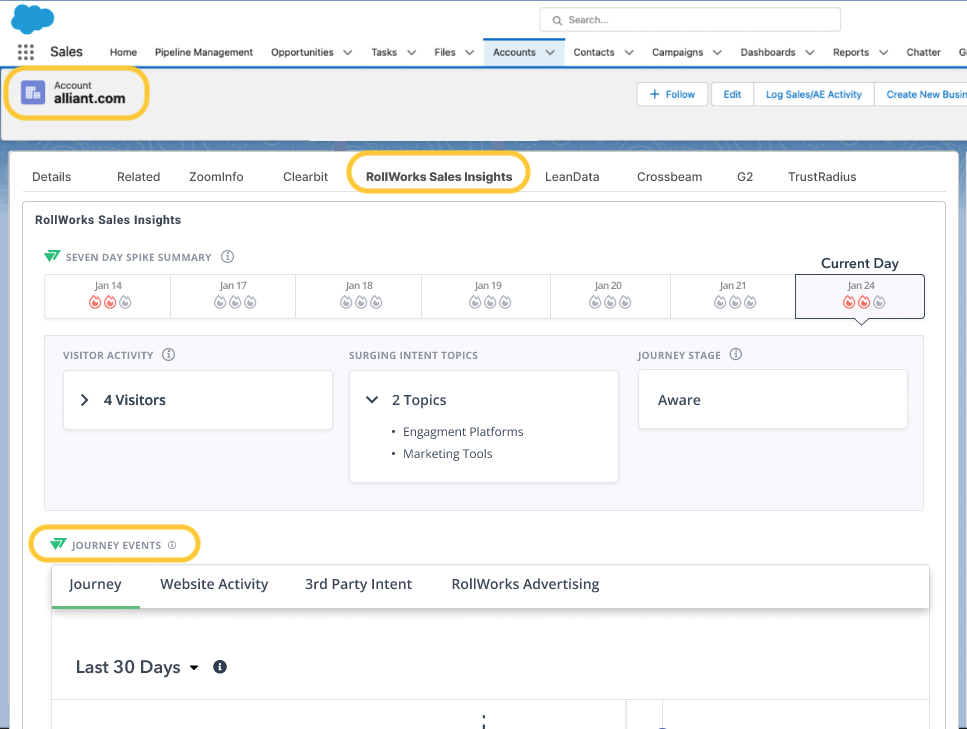Click the Seven Day Spike Summary info icon
The width and height of the screenshot is (967, 729).
pyautogui.click(x=228, y=257)
